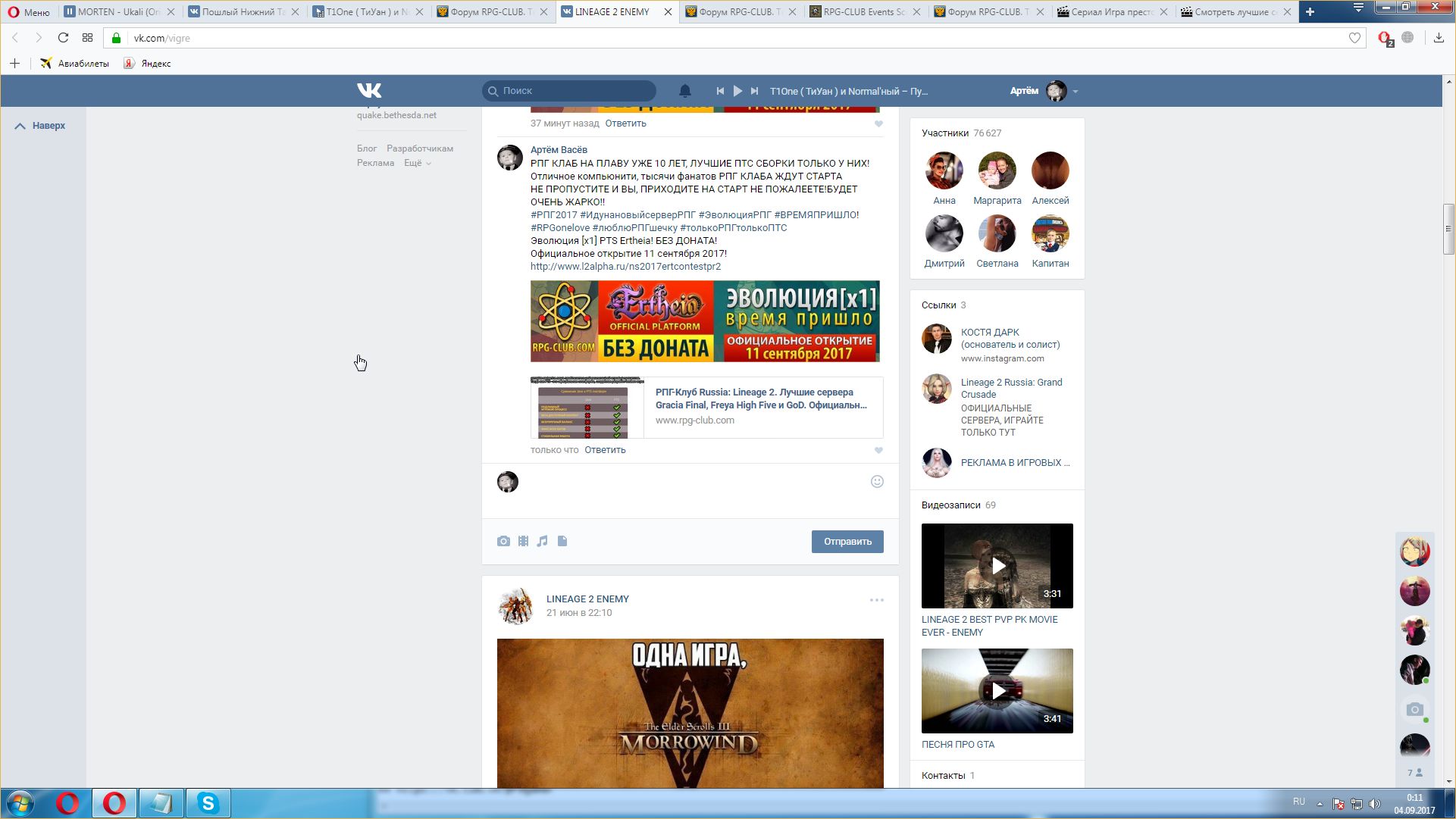Open Артём Васёв author profile link
The image size is (1456, 819).
coord(559,150)
